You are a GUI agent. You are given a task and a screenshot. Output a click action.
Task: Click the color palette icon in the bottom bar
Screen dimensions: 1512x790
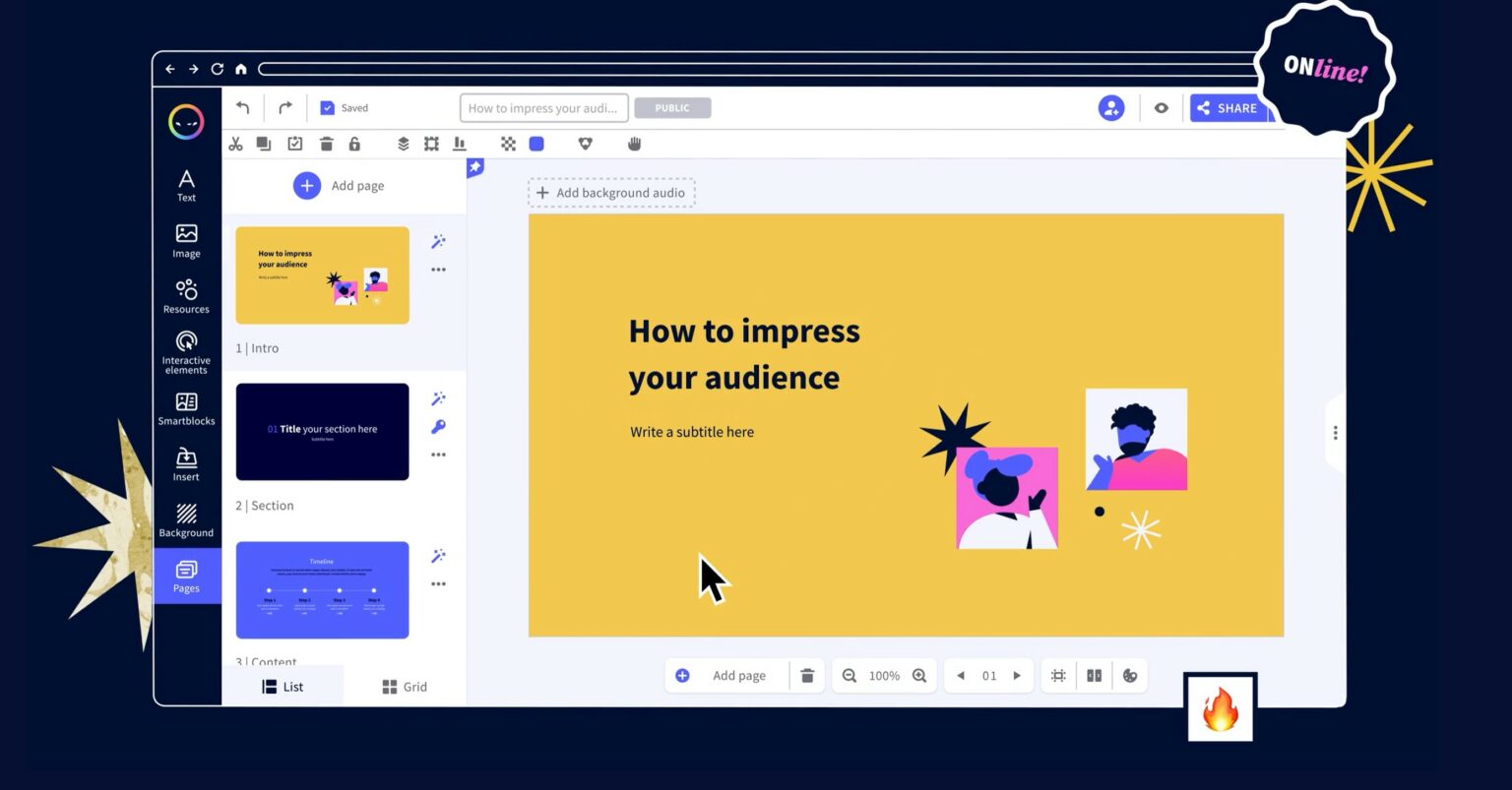pos(1130,675)
